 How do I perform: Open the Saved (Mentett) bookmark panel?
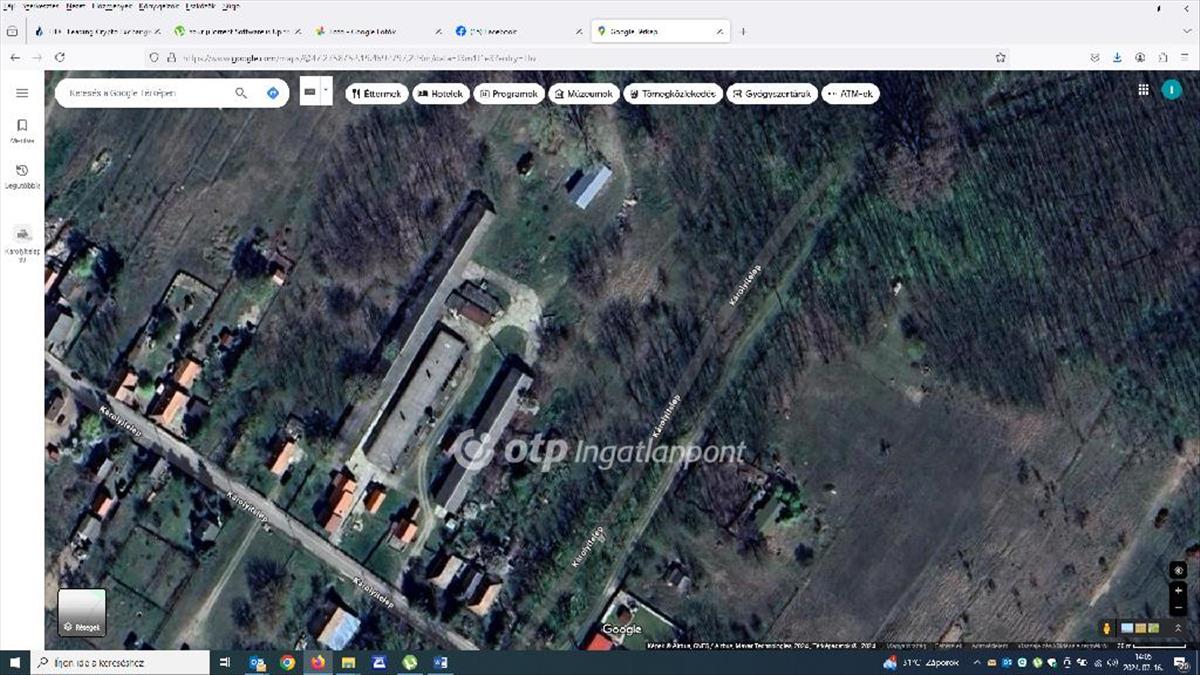tap(22, 130)
